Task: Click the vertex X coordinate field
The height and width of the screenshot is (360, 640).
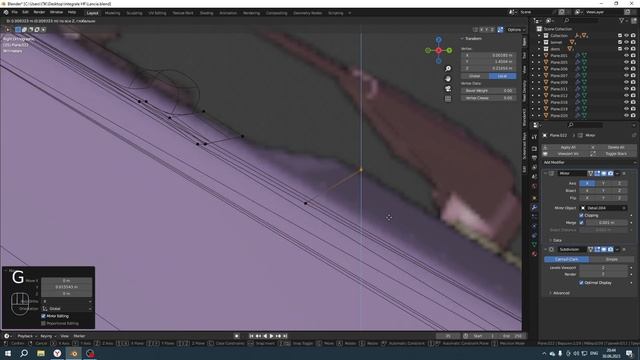Action: (489, 55)
